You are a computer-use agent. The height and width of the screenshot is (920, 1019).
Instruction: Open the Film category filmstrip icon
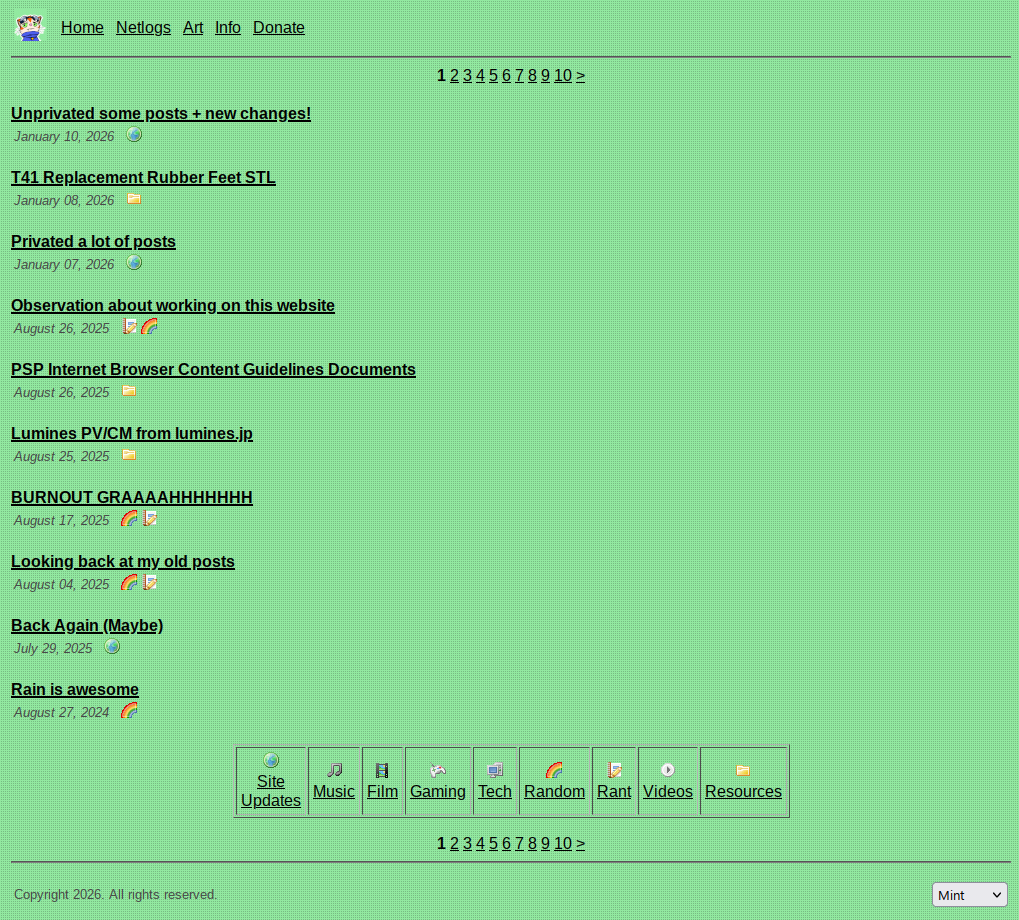click(x=382, y=770)
